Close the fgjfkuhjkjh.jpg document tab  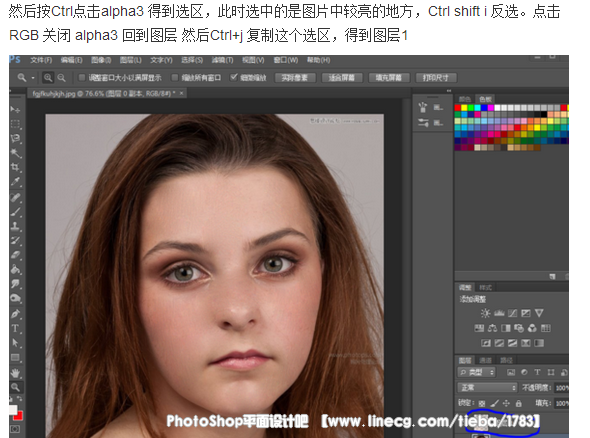pyautogui.click(x=181, y=93)
